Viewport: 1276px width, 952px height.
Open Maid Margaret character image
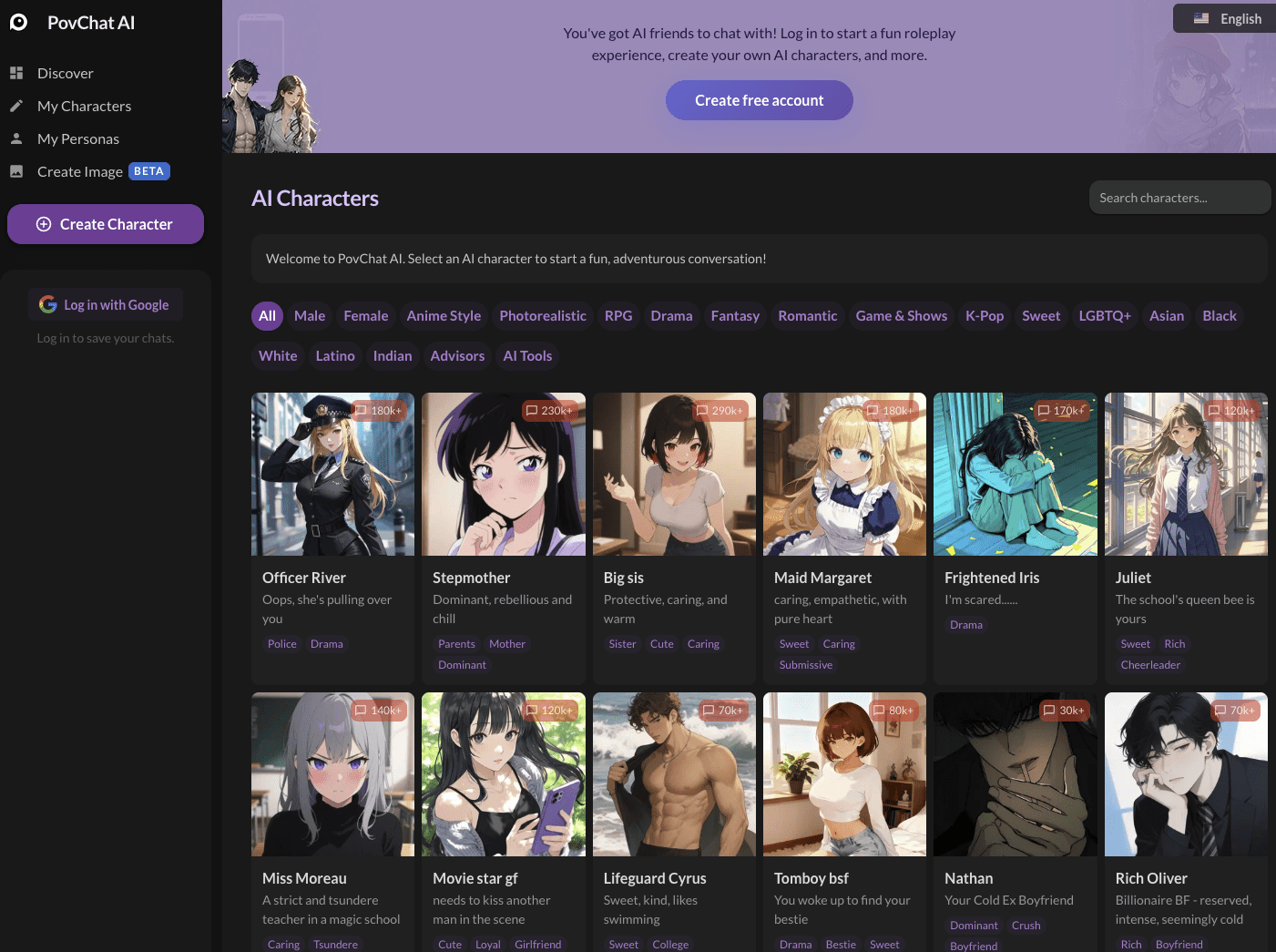tap(844, 475)
